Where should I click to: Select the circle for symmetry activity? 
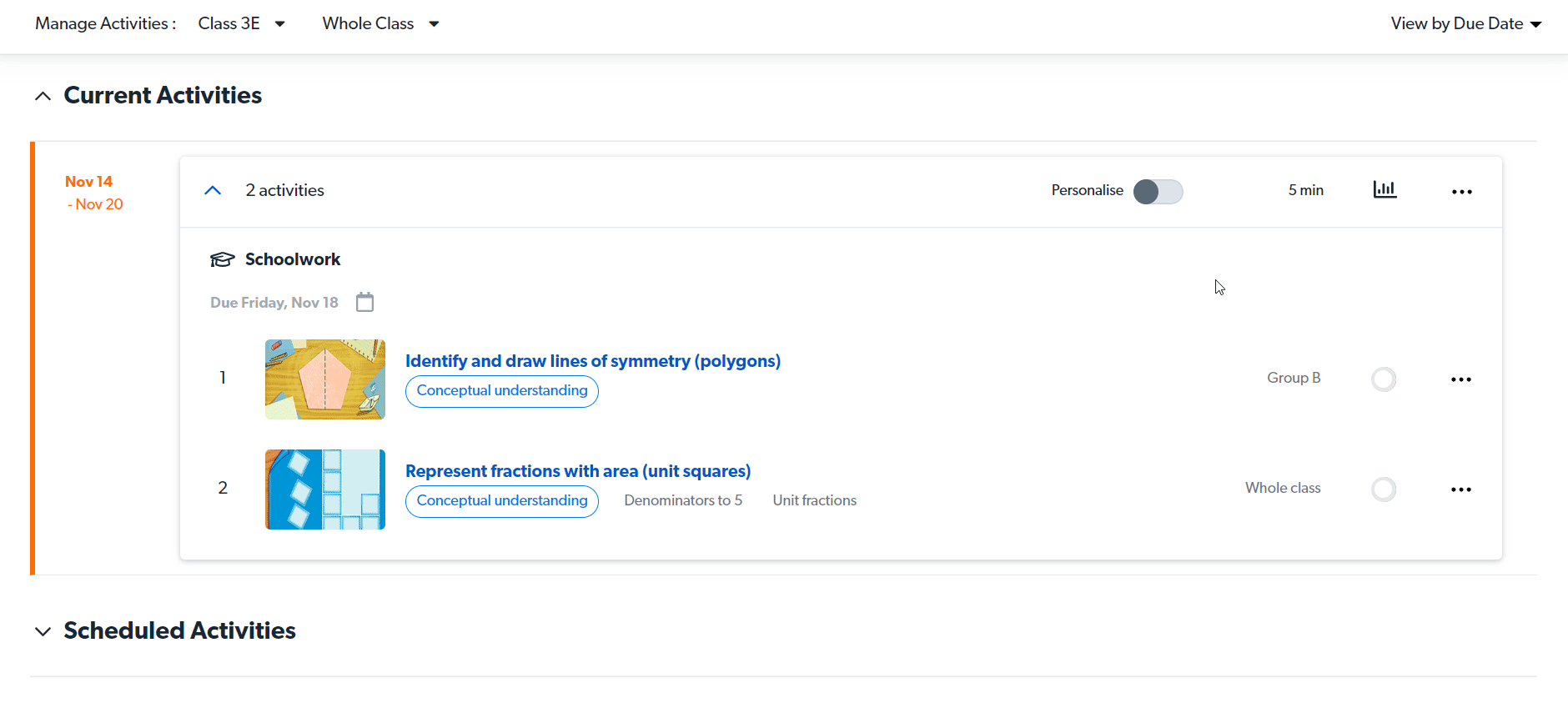pyautogui.click(x=1383, y=379)
